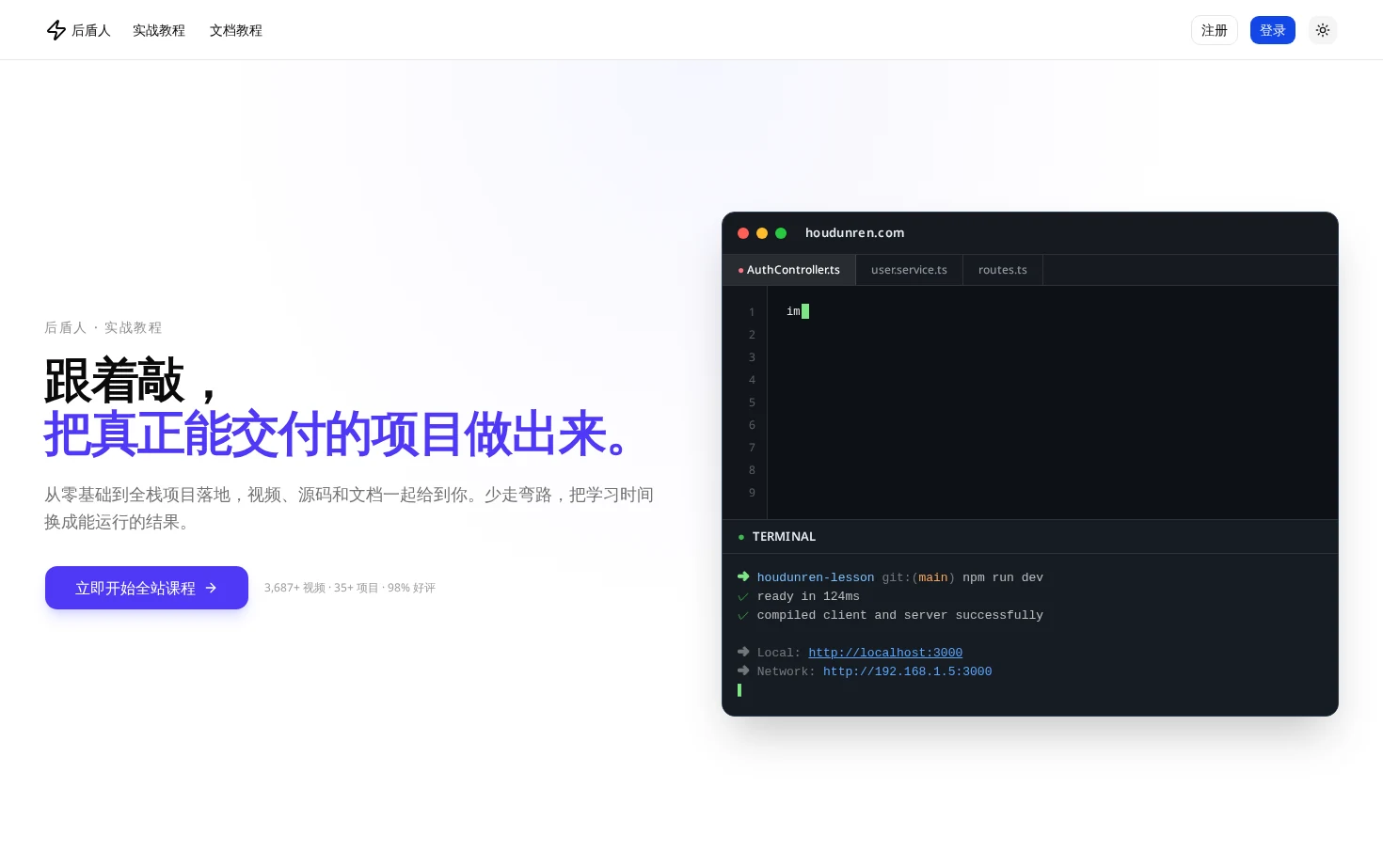
Task: Click the 后盾人 lightning bolt logo
Action: click(56, 30)
